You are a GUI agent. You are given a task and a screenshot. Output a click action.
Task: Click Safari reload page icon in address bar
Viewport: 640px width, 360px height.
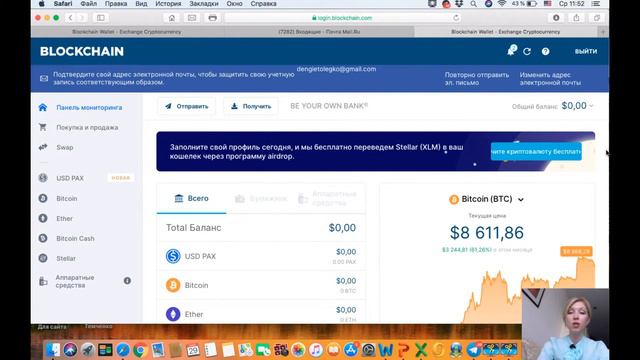click(x=456, y=18)
